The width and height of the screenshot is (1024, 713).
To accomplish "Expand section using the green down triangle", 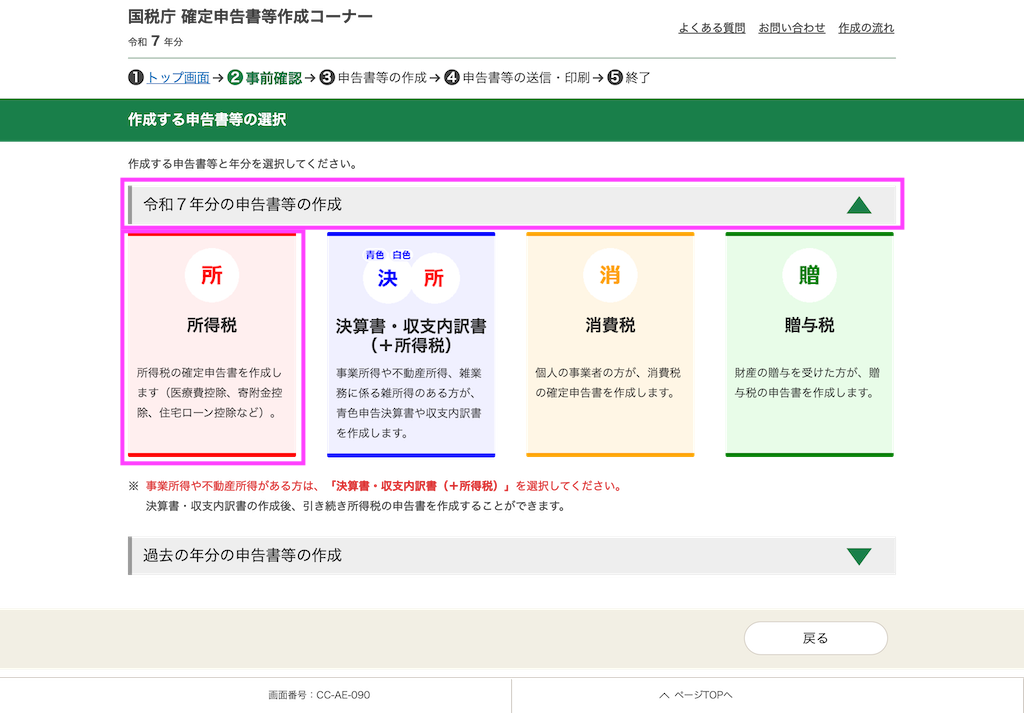I will pos(858,556).
